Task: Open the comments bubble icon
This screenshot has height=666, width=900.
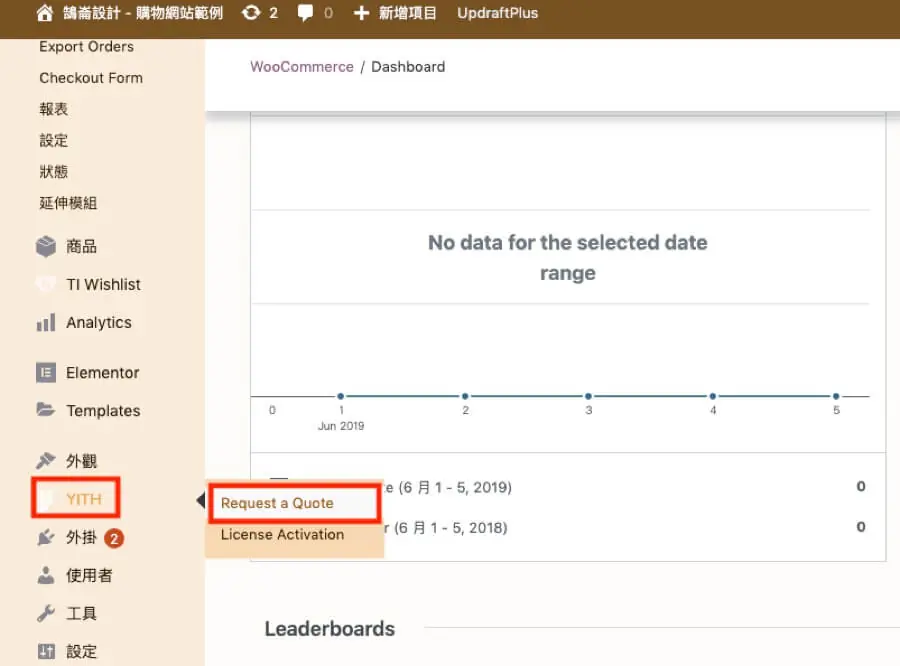Action: click(305, 13)
